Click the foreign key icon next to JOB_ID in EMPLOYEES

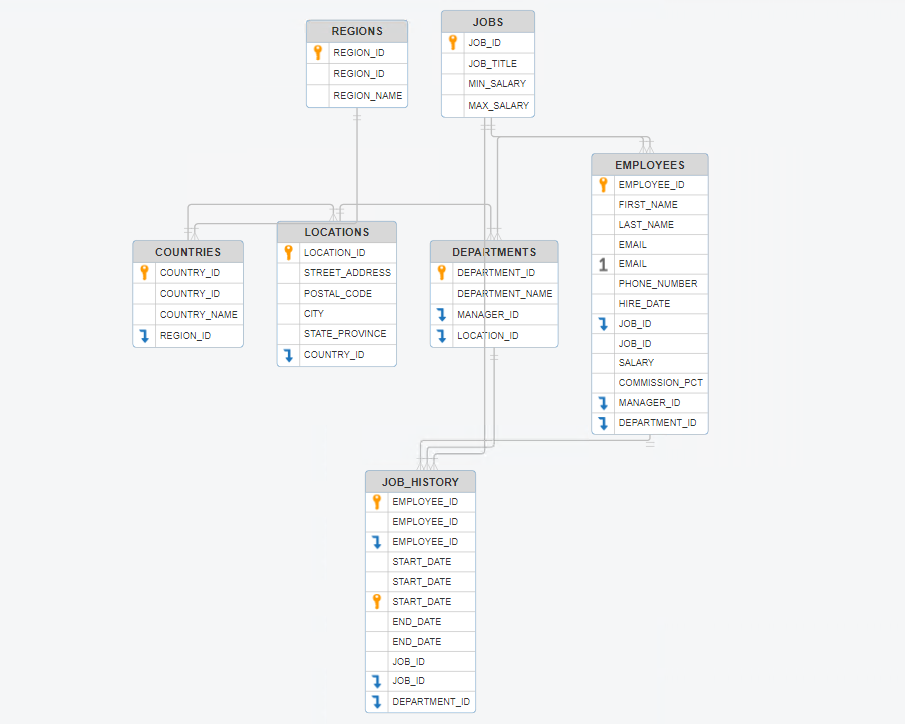601,323
